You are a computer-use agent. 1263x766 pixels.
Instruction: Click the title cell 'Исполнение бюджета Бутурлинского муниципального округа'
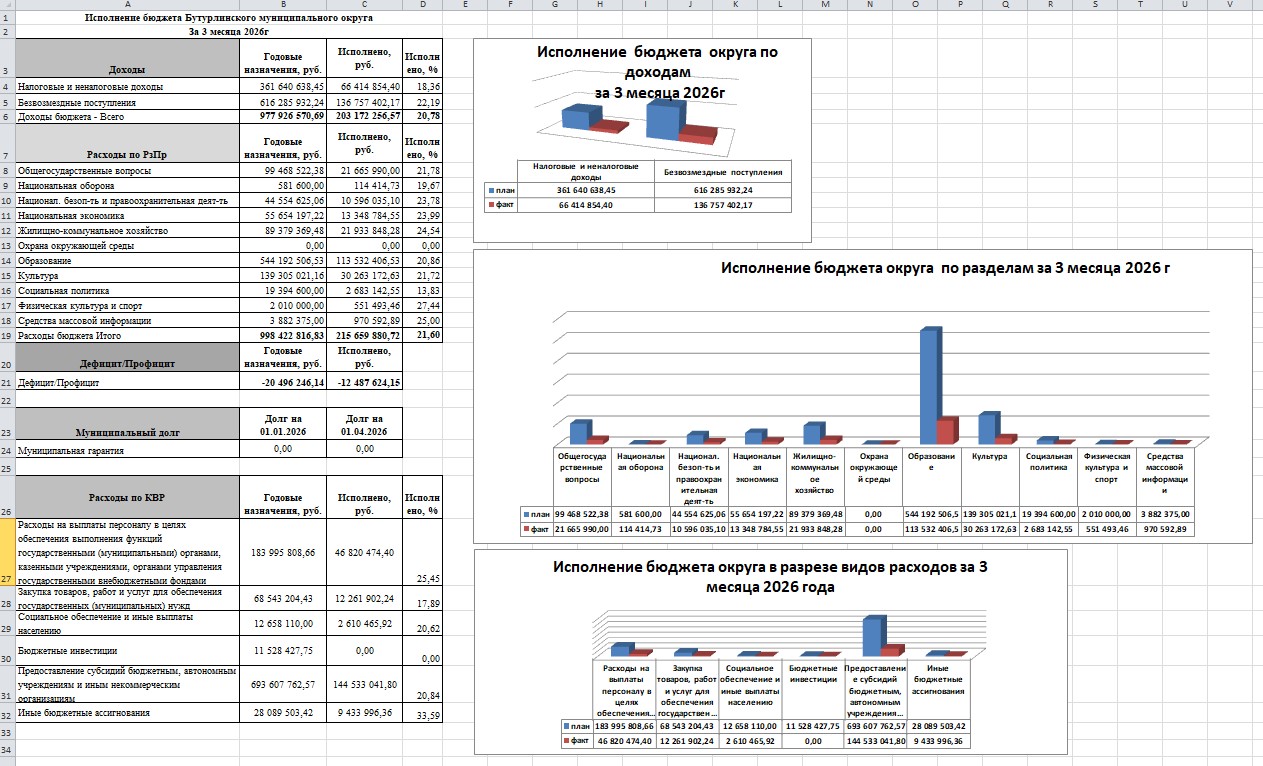click(x=229, y=18)
